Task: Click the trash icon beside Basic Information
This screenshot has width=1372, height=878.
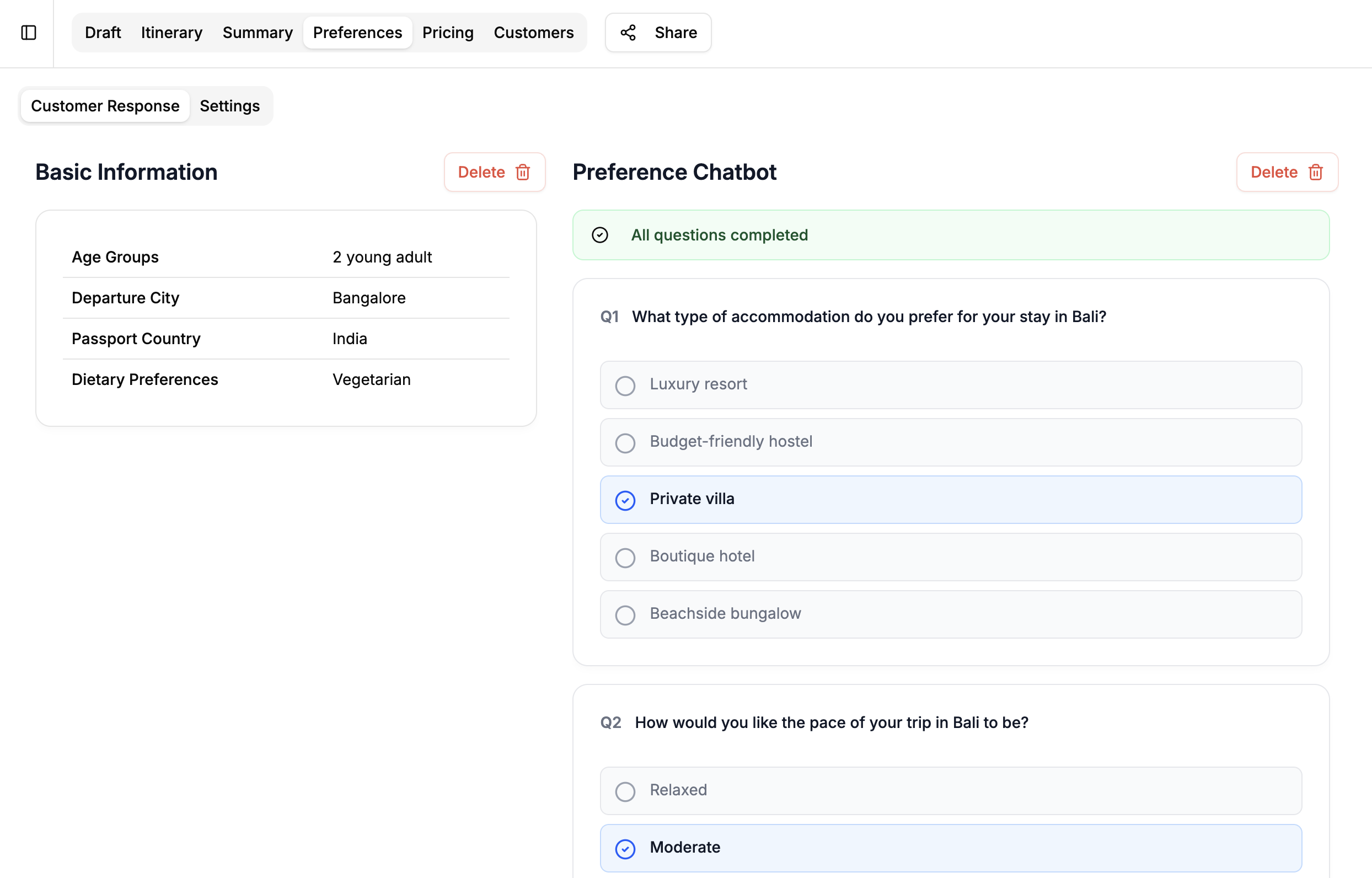Action: click(x=523, y=172)
